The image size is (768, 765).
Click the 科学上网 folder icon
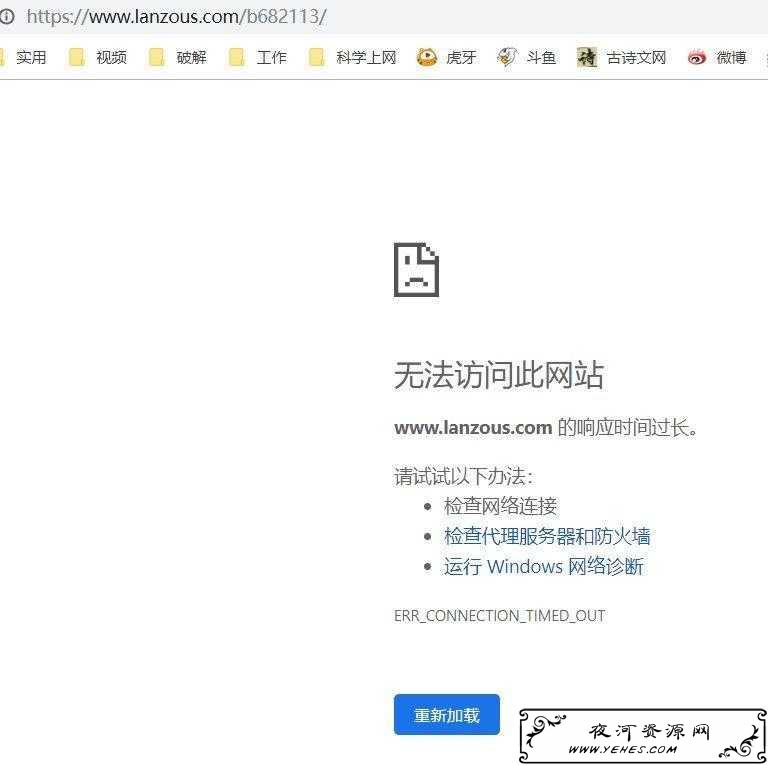[x=316, y=57]
